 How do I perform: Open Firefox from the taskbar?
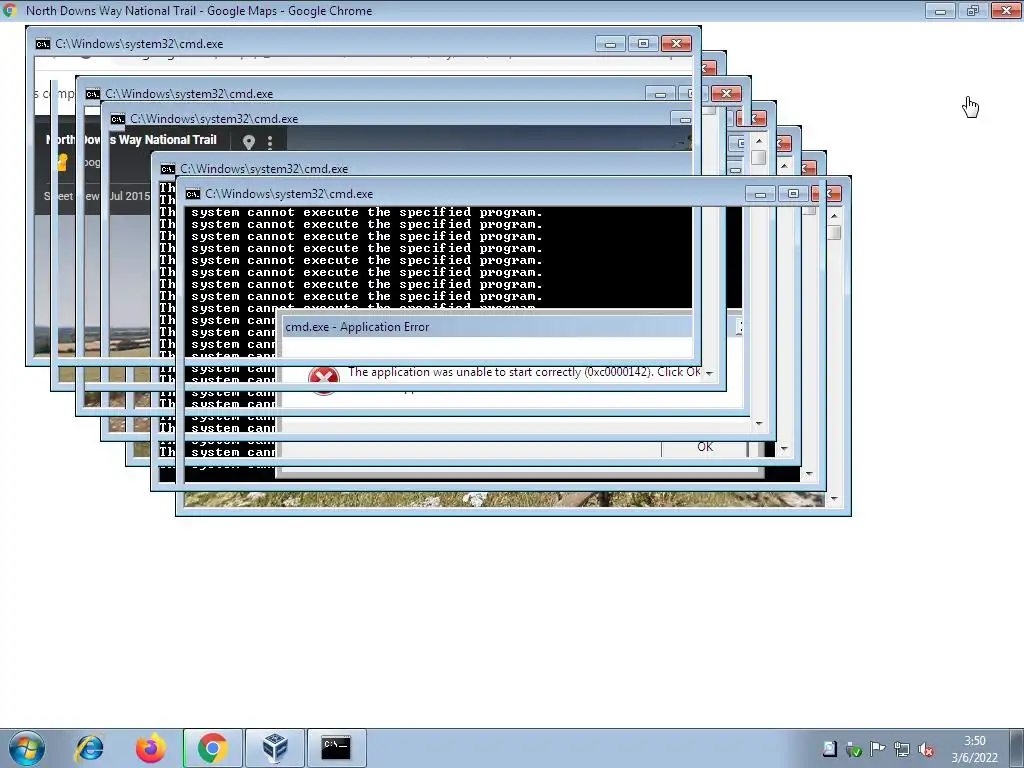click(150, 748)
